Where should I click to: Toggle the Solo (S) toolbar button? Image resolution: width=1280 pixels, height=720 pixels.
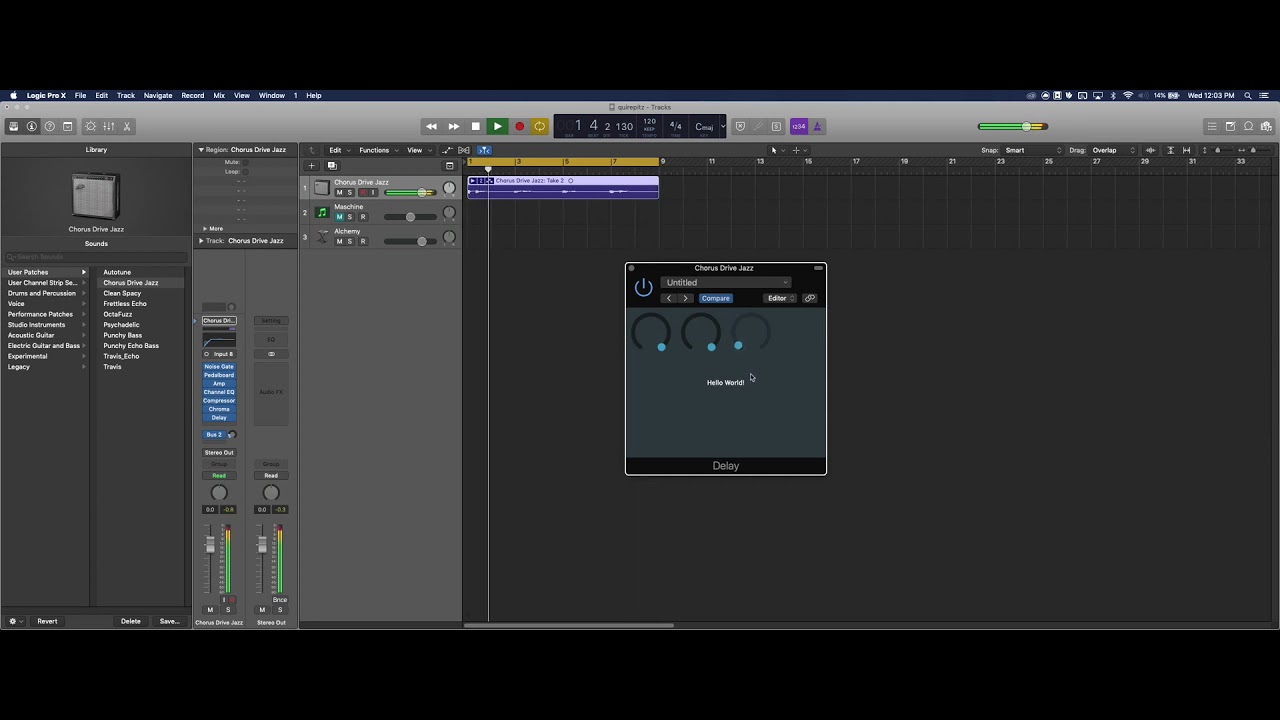pyautogui.click(x=776, y=126)
